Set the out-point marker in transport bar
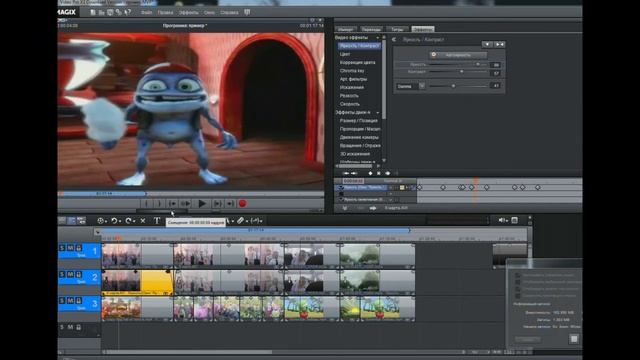This screenshot has height=360, width=640. tap(159, 203)
